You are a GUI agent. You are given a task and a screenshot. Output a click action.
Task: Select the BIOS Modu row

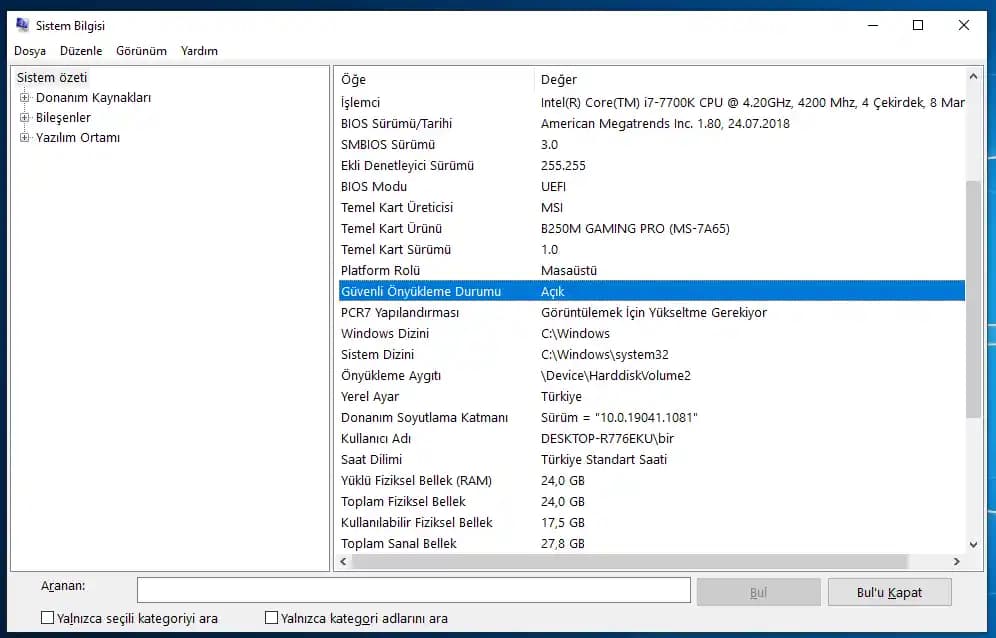[374, 187]
